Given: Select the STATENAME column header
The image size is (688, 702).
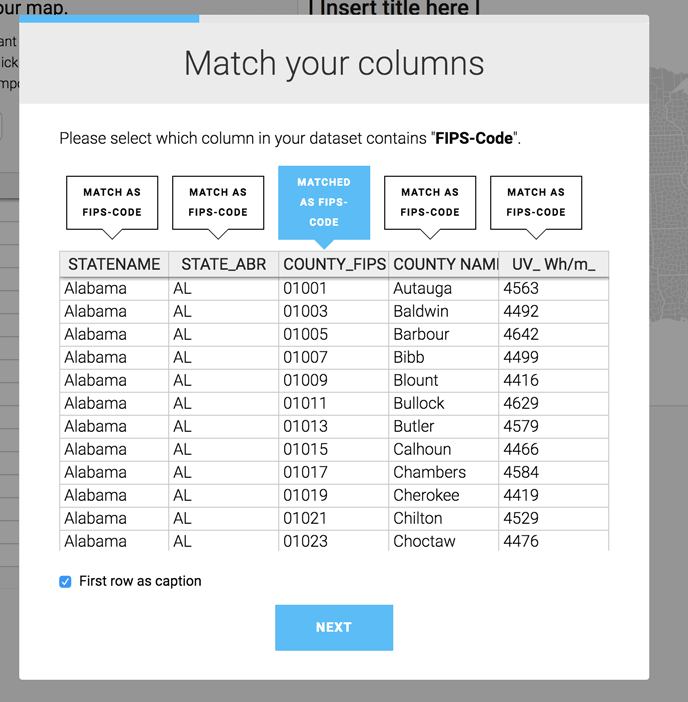Looking at the screenshot, I should coord(114,264).
